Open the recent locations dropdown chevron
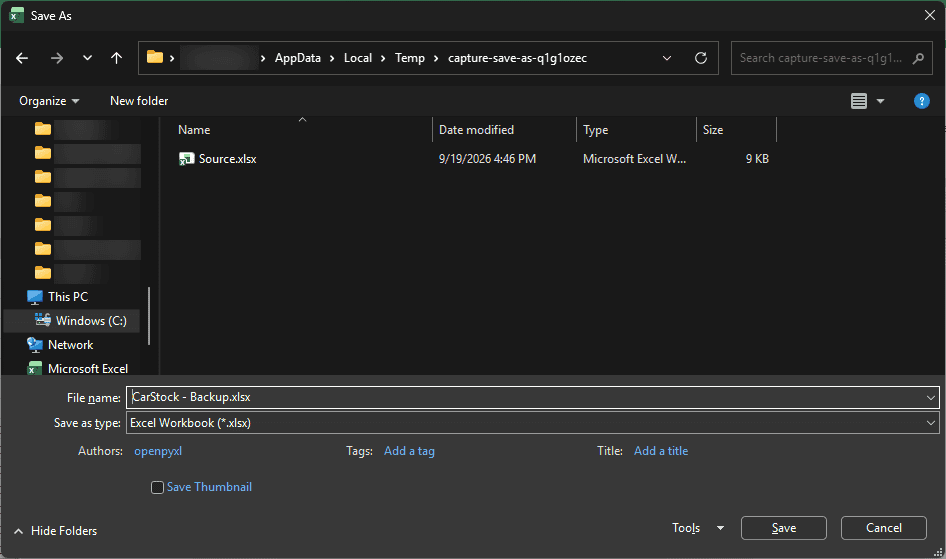 click(x=87, y=58)
